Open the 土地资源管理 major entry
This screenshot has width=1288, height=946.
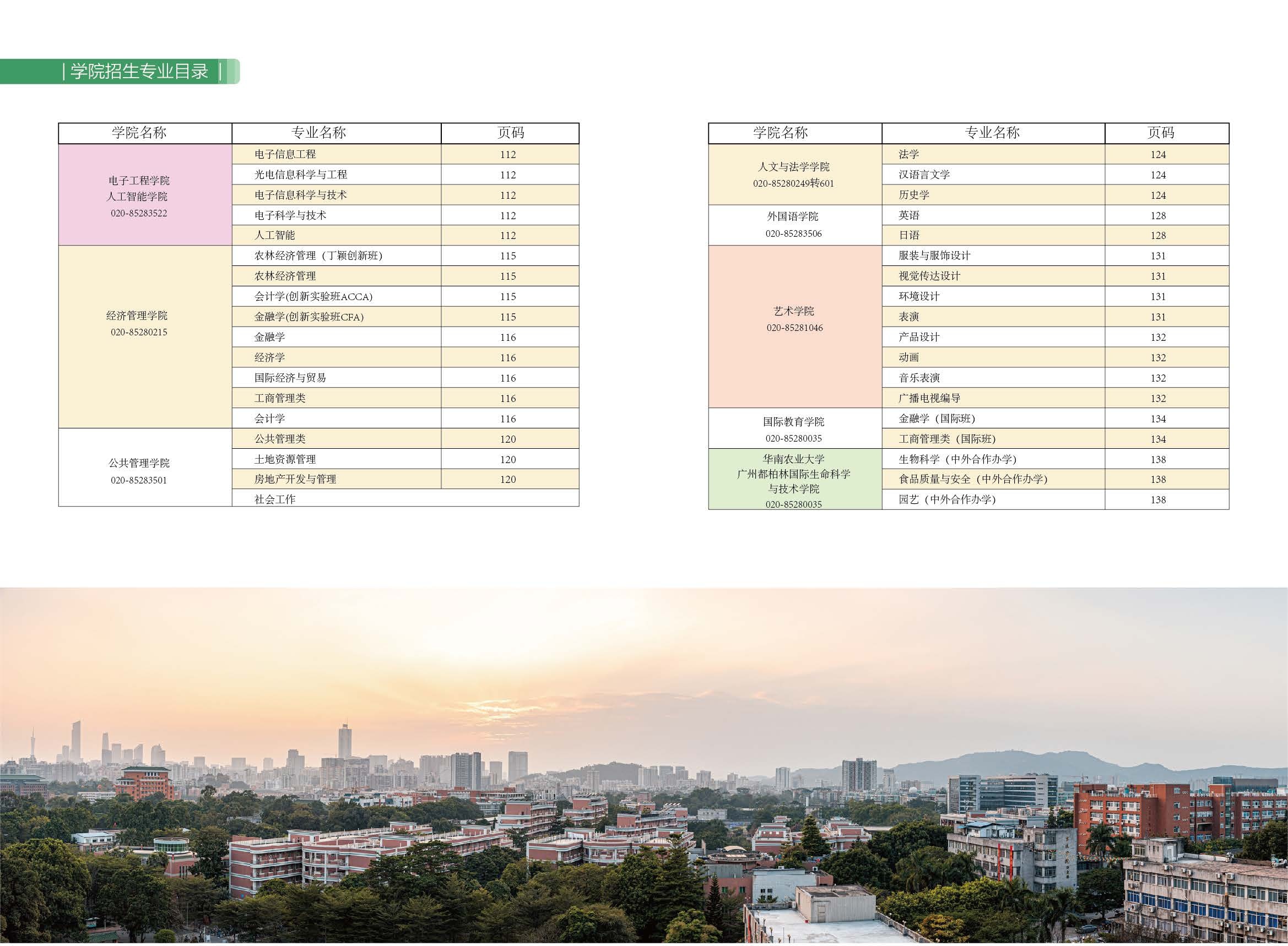click(x=285, y=459)
